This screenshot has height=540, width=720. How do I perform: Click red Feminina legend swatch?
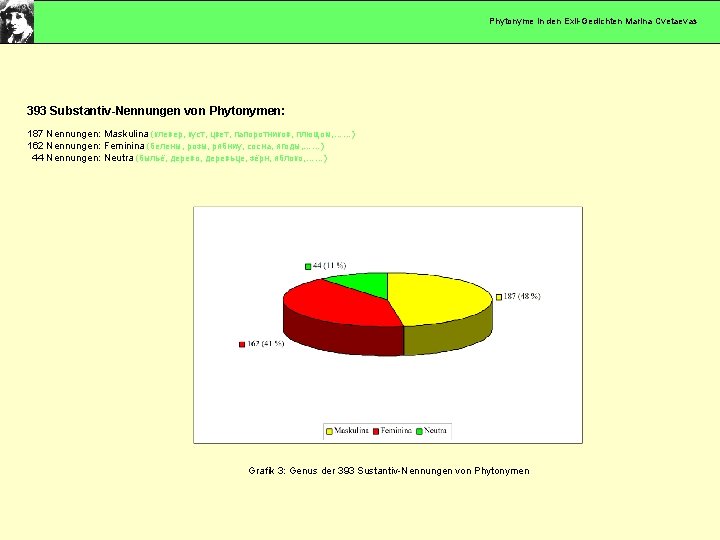click(376, 431)
